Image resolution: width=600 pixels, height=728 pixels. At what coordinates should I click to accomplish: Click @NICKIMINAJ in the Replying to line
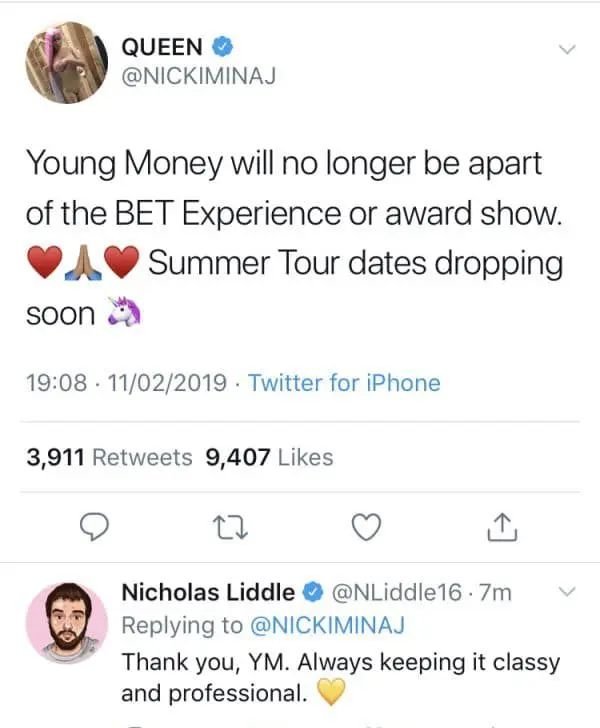pyautogui.click(x=325, y=626)
